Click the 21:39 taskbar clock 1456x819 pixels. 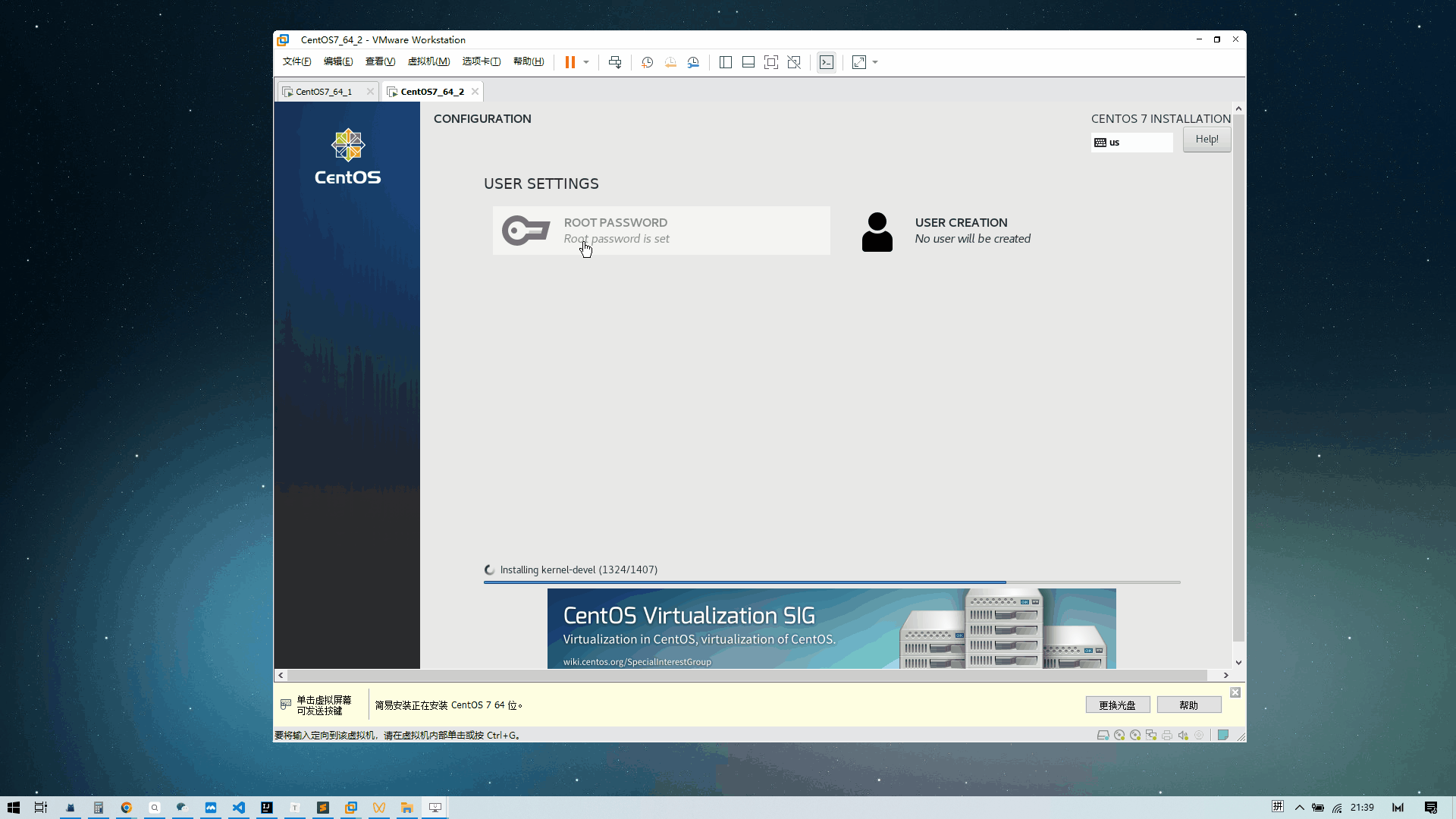(1362, 808)
